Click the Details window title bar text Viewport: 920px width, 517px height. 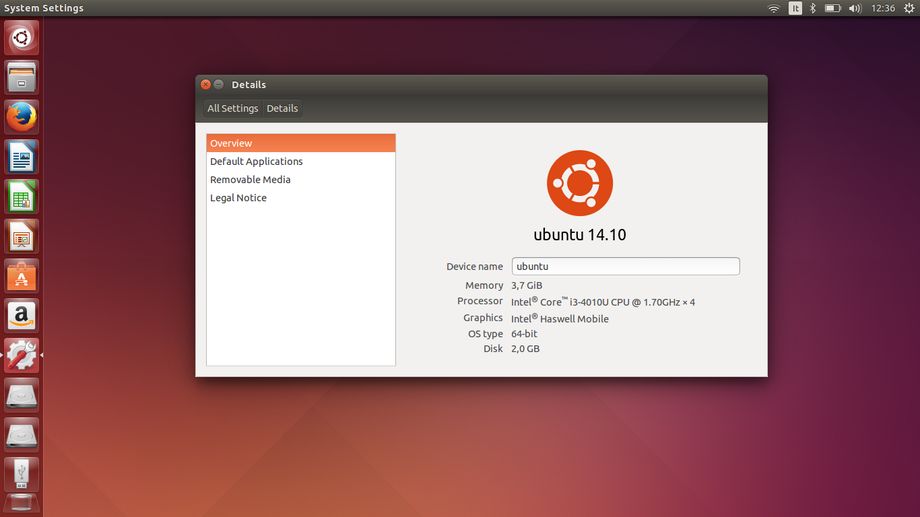[249, 85]
